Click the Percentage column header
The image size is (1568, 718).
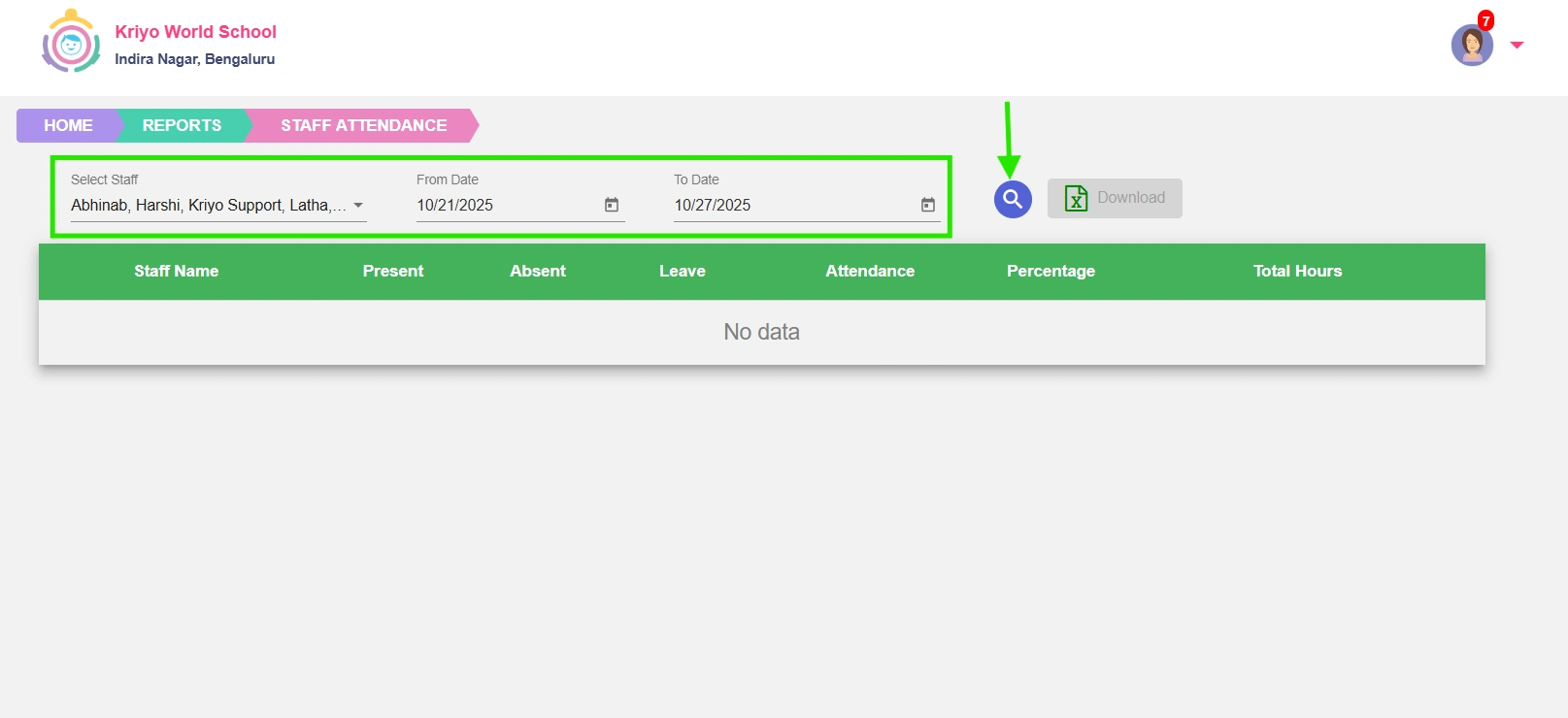(1051, 272)
